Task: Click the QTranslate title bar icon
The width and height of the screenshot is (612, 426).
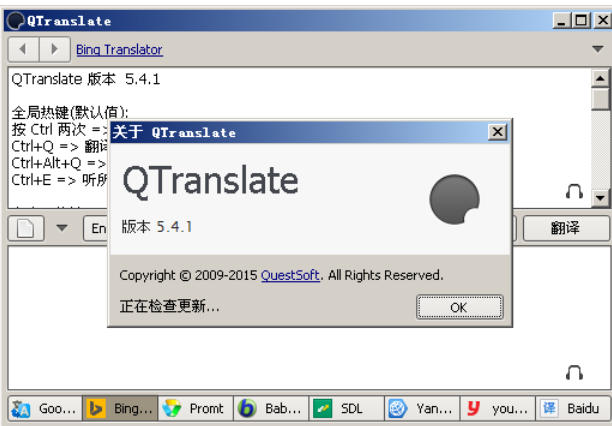Action: tap(16, 21)
